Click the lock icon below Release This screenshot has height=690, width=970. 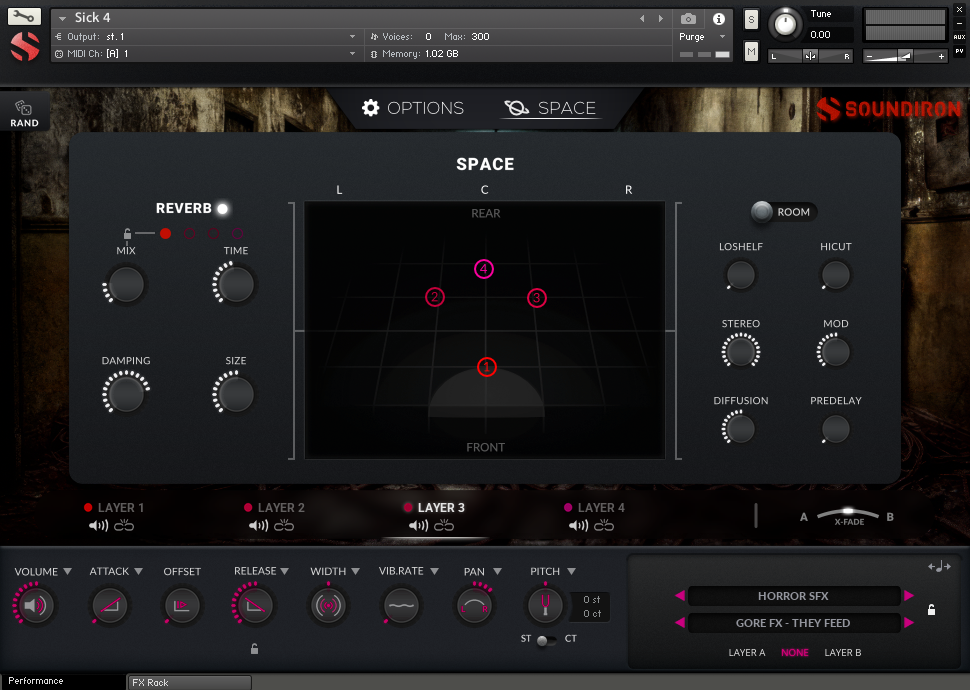click(x=254, y=649)
